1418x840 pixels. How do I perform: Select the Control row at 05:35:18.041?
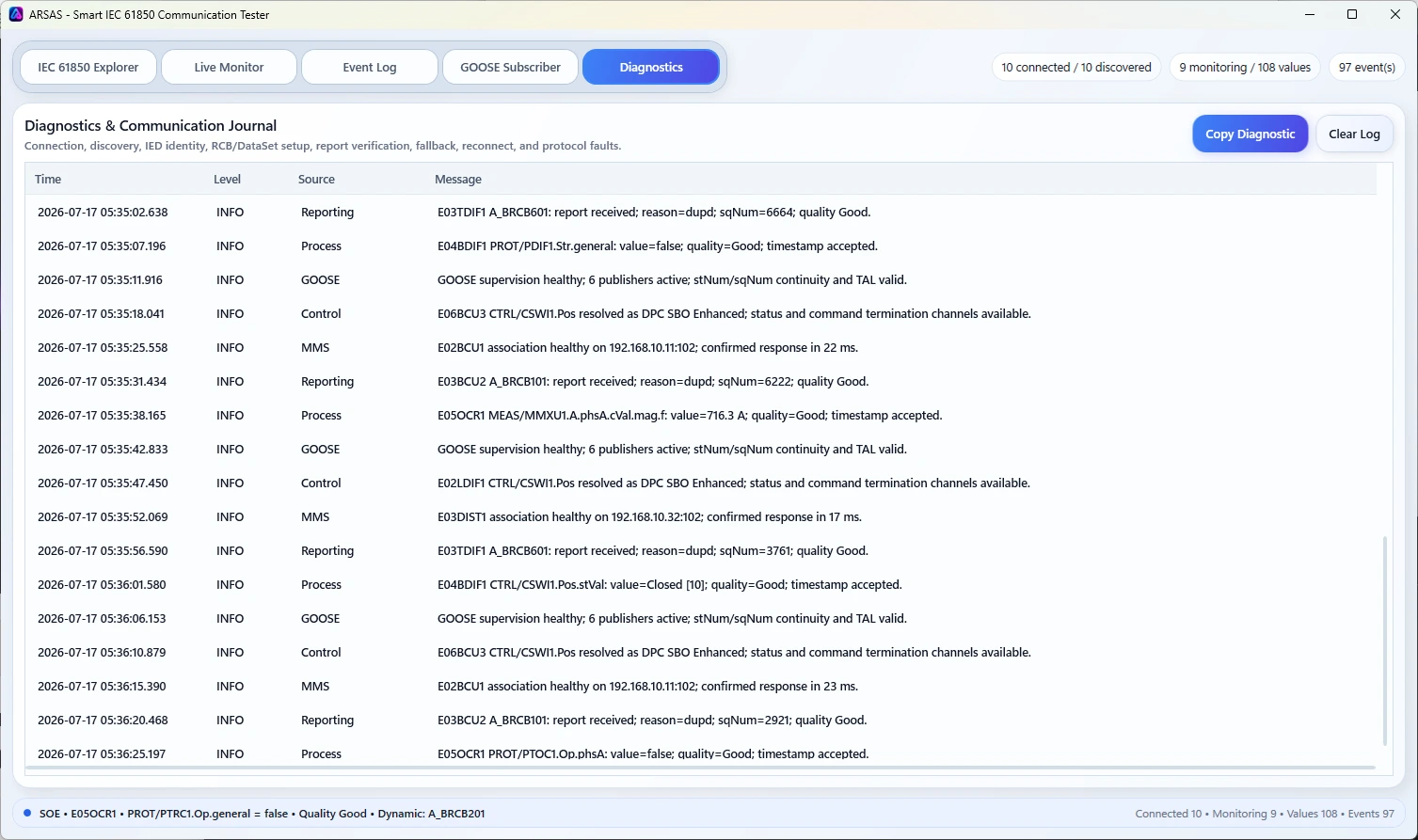(701, 314)
